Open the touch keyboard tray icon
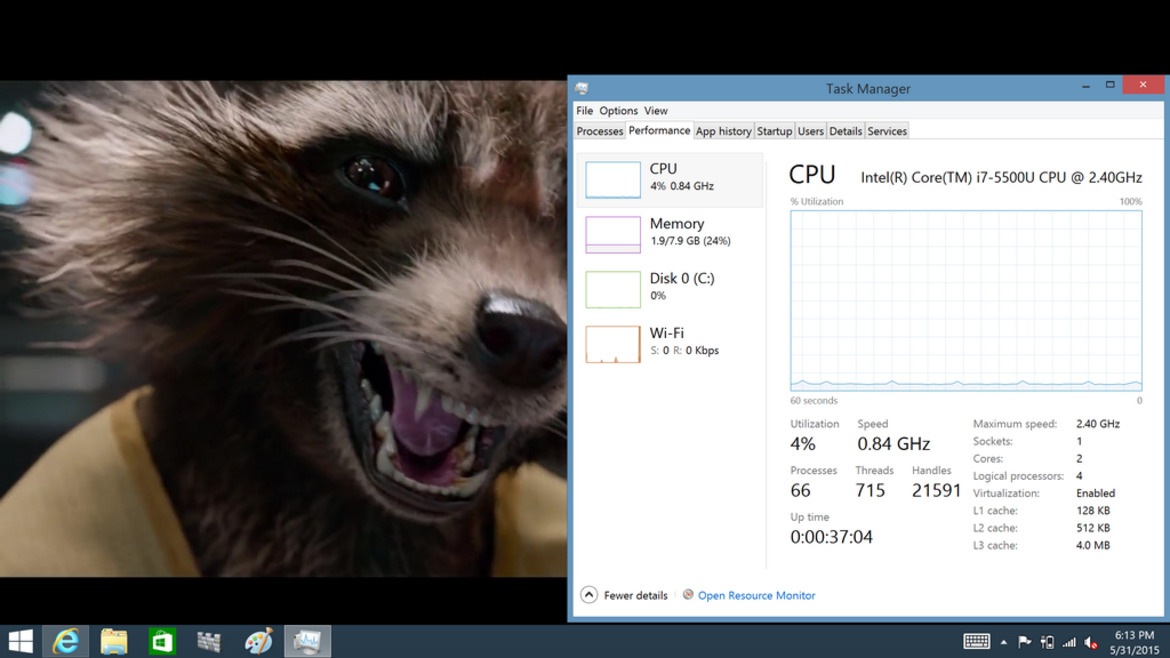 click(x=976, y=641)
